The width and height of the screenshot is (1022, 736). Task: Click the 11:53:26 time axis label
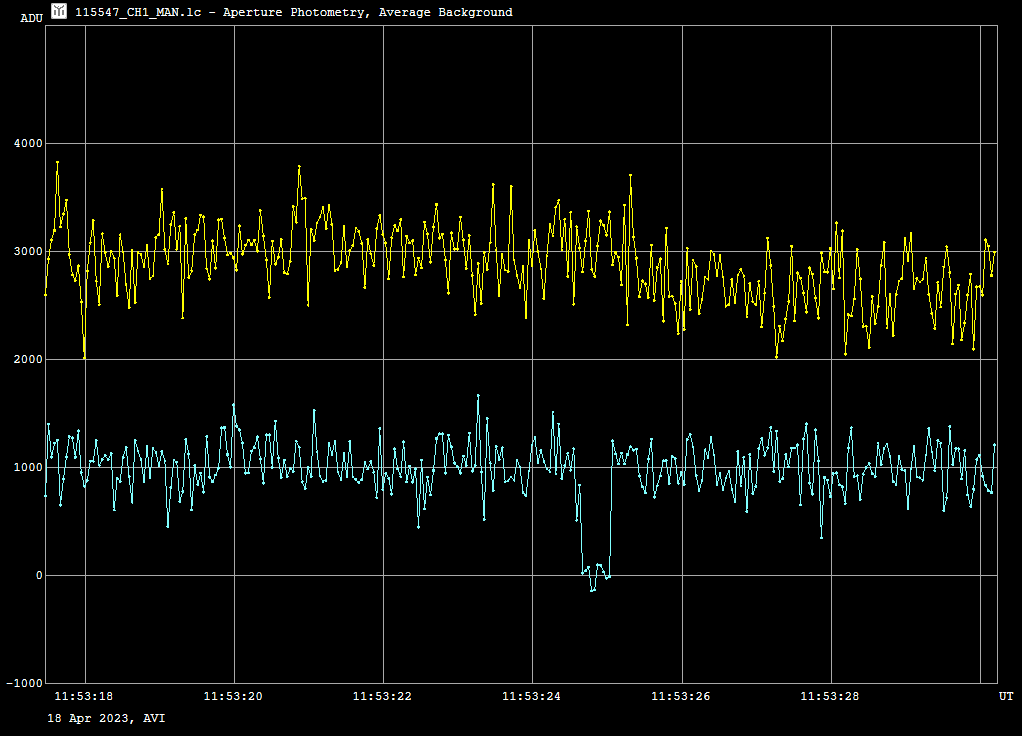pos(680,696)
